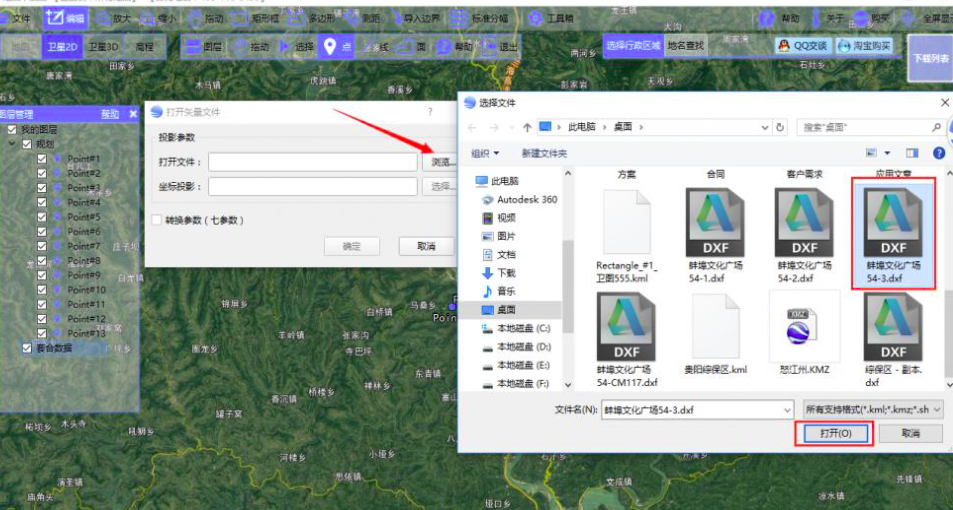953x510 pixels.
Task: Uncheck the Point#10 layer checkbox
Action: click(41, 290)
